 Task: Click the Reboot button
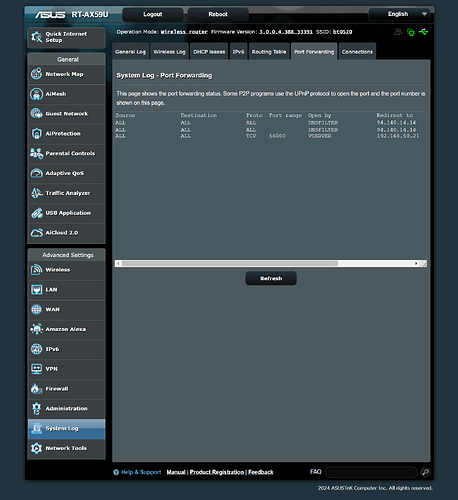coord(218,14)
